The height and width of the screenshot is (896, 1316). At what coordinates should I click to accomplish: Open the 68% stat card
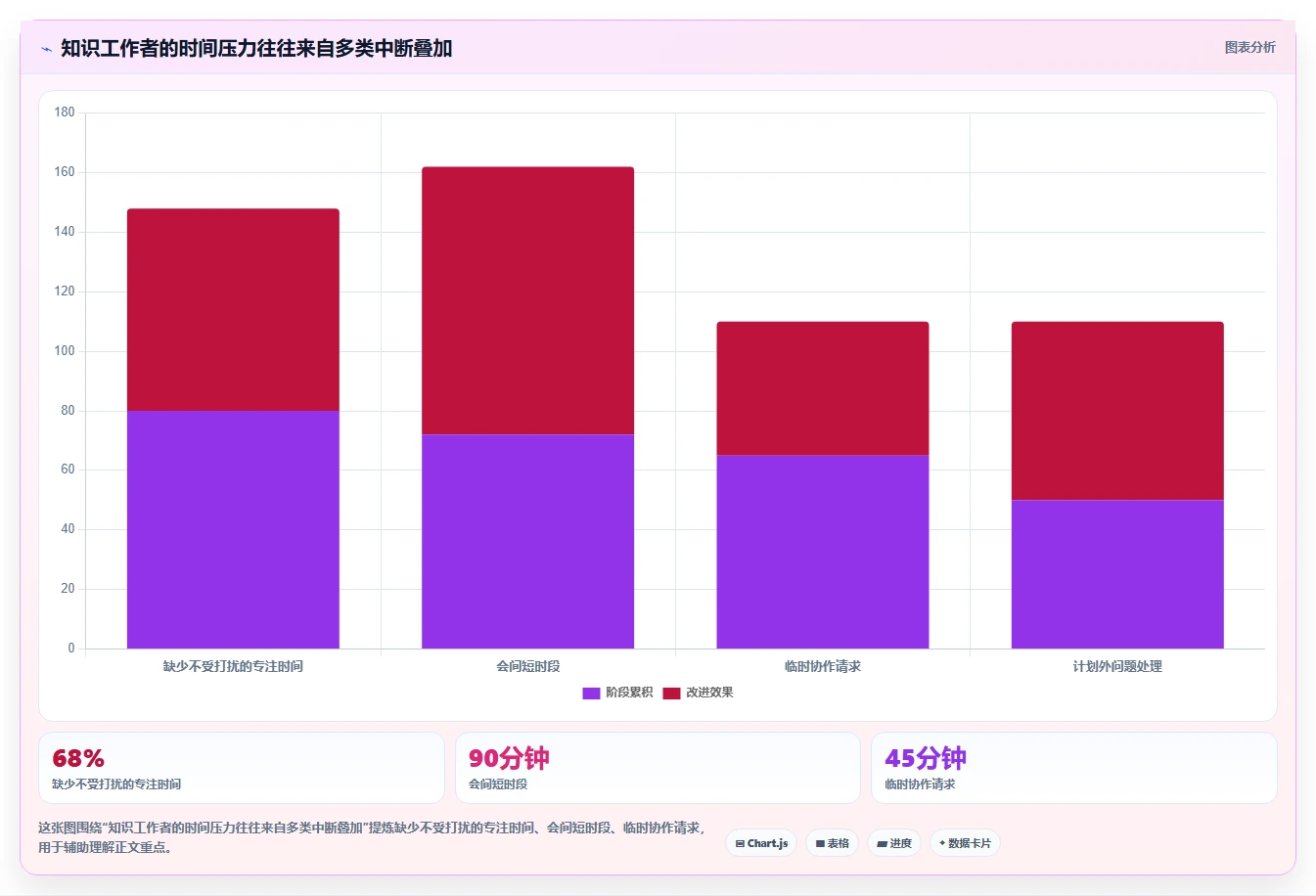pyautogui.click(x=242, y=768)
